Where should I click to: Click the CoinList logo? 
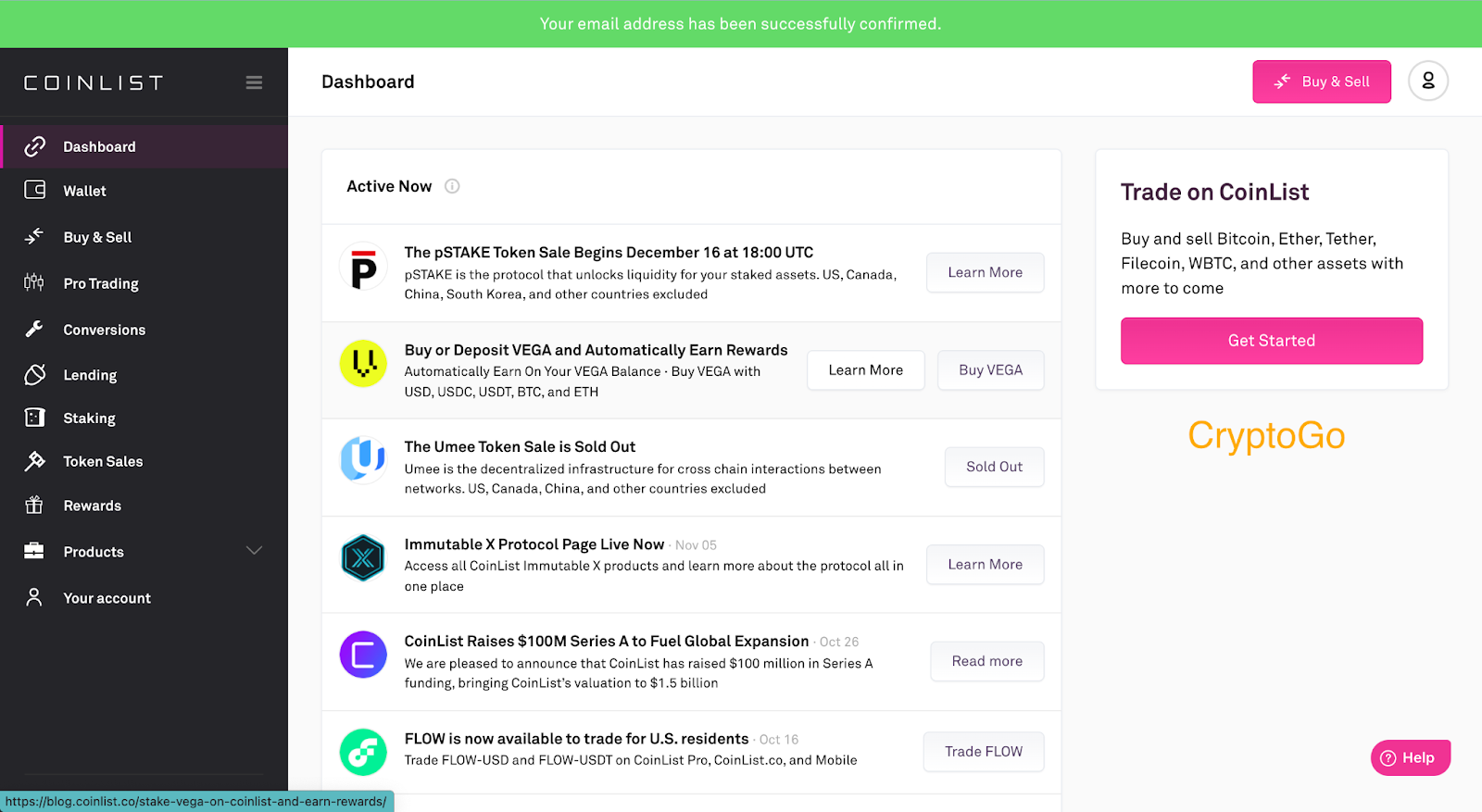94,83
